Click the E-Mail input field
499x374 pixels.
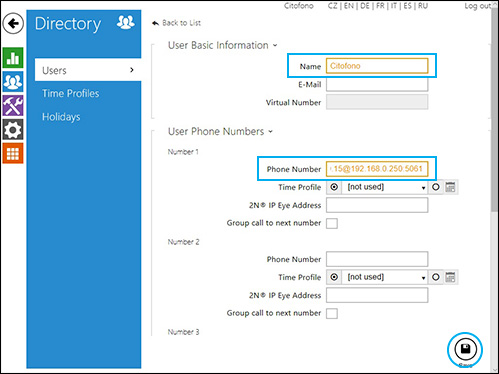pos(377,84)
